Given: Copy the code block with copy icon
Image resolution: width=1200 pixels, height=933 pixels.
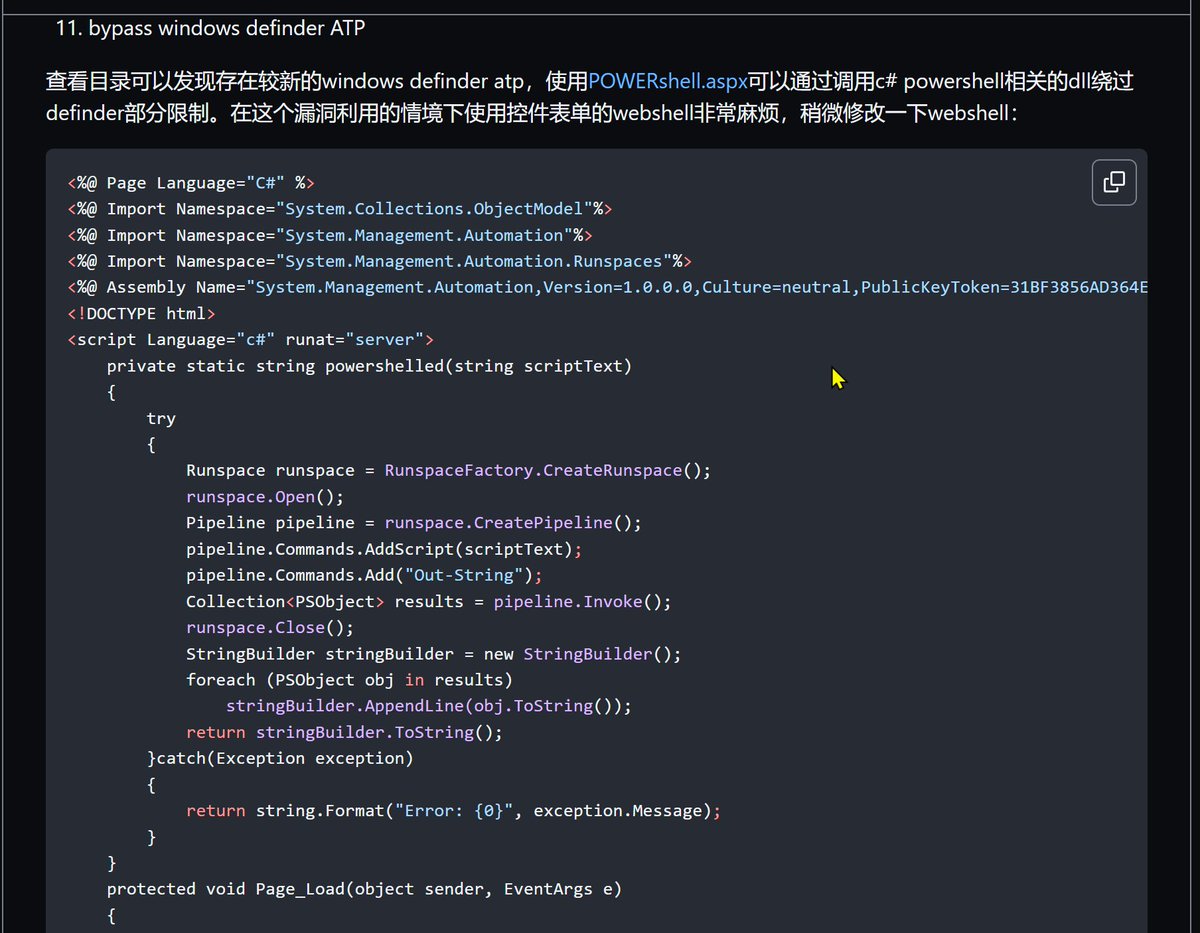Looking at the screenshot, I should [x=1113, y=182].
